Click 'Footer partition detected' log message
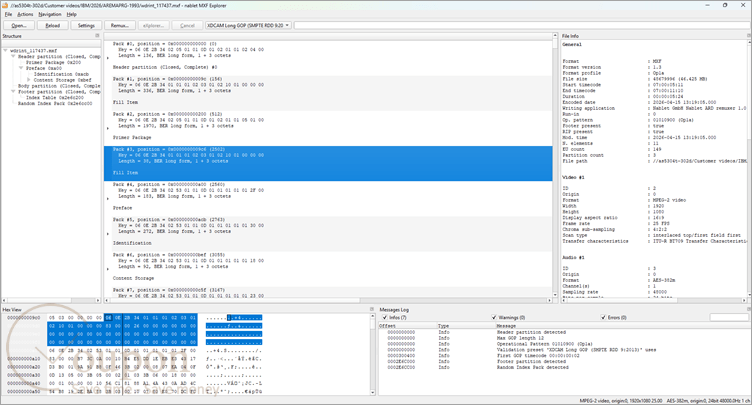 click(x=531, y=361)
